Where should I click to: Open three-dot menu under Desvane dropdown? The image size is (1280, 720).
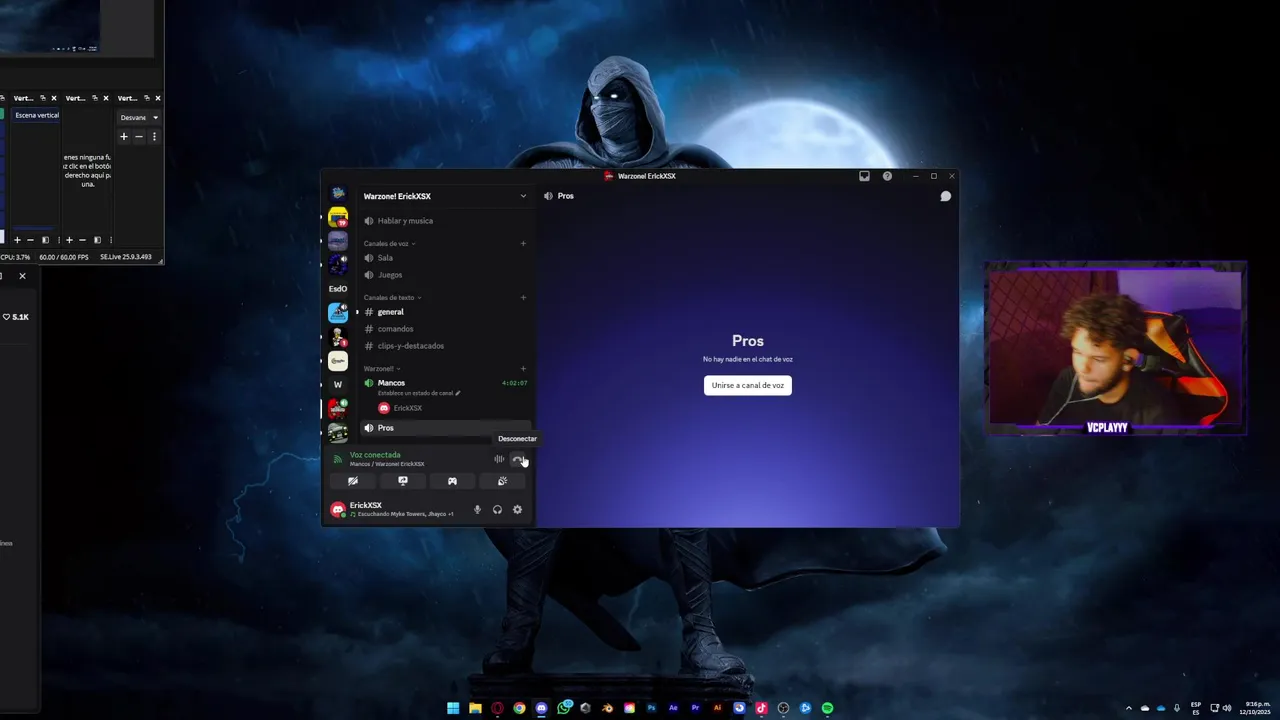pos(154,136)
